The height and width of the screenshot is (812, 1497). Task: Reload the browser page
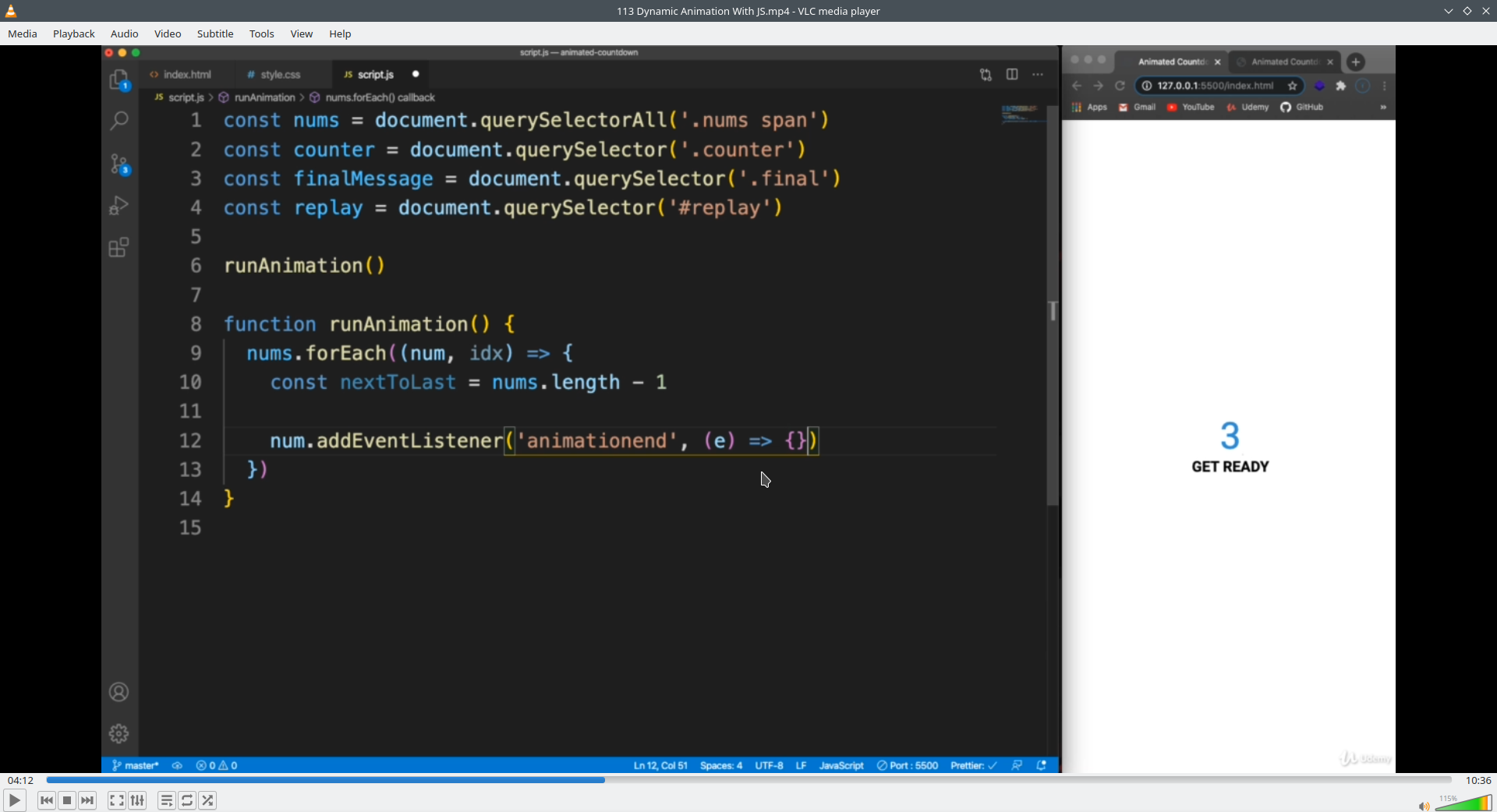(1120, 86)
